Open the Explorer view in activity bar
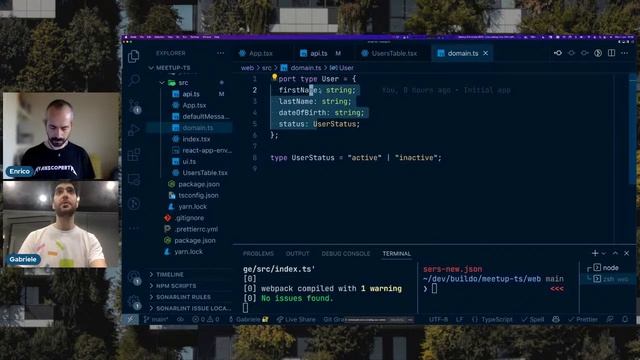Image resolution: width=640 pixels, height=360 pixels. point(133,56)
